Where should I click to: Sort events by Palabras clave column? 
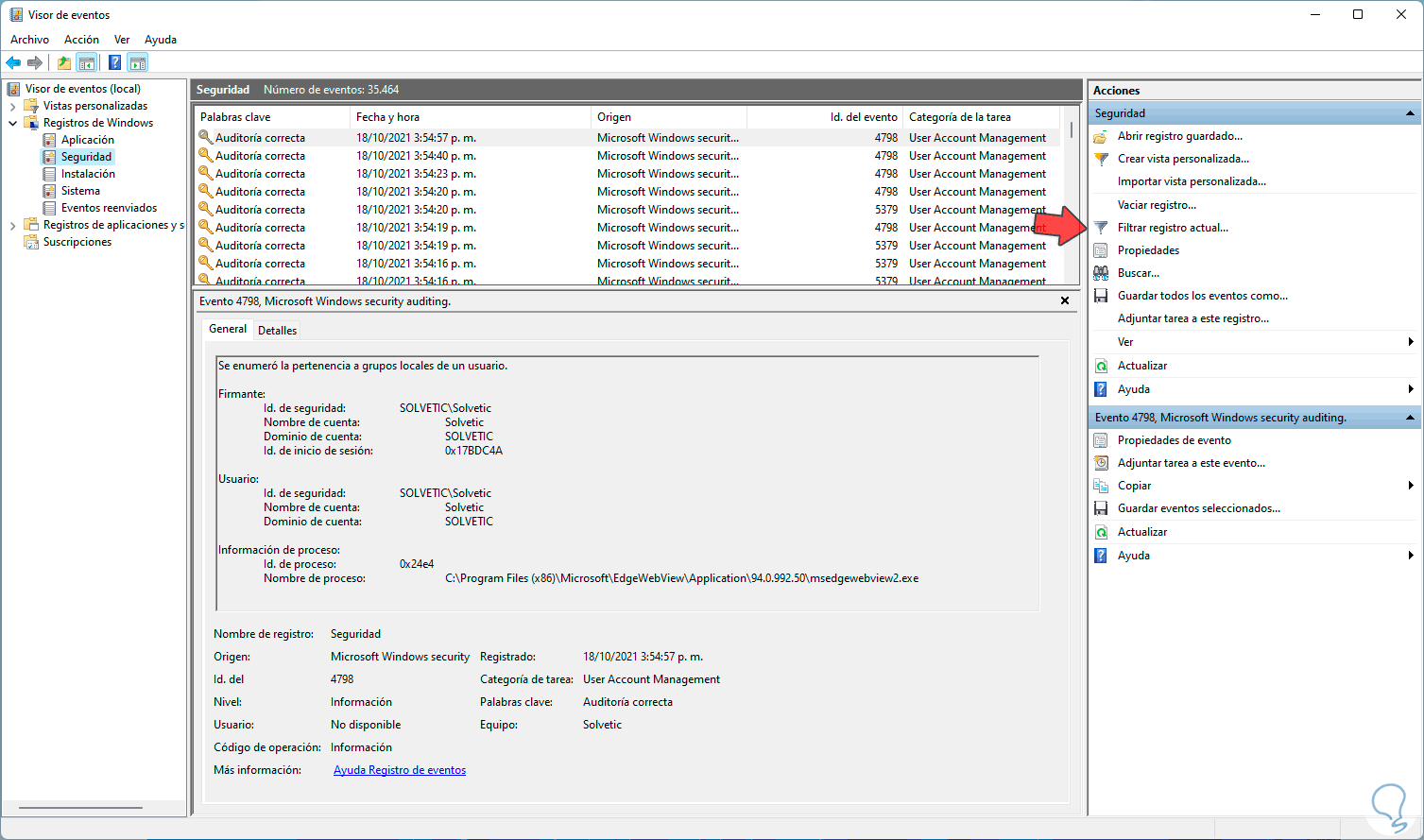pos(272,117)
